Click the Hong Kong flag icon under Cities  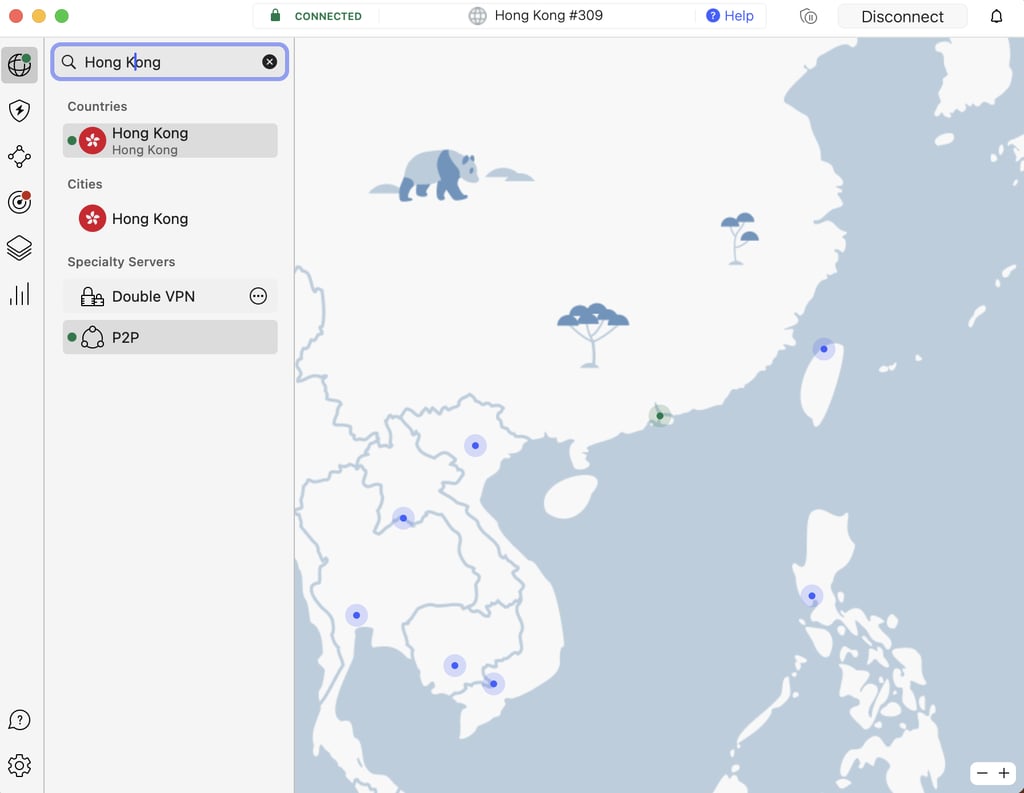[93, 218]
